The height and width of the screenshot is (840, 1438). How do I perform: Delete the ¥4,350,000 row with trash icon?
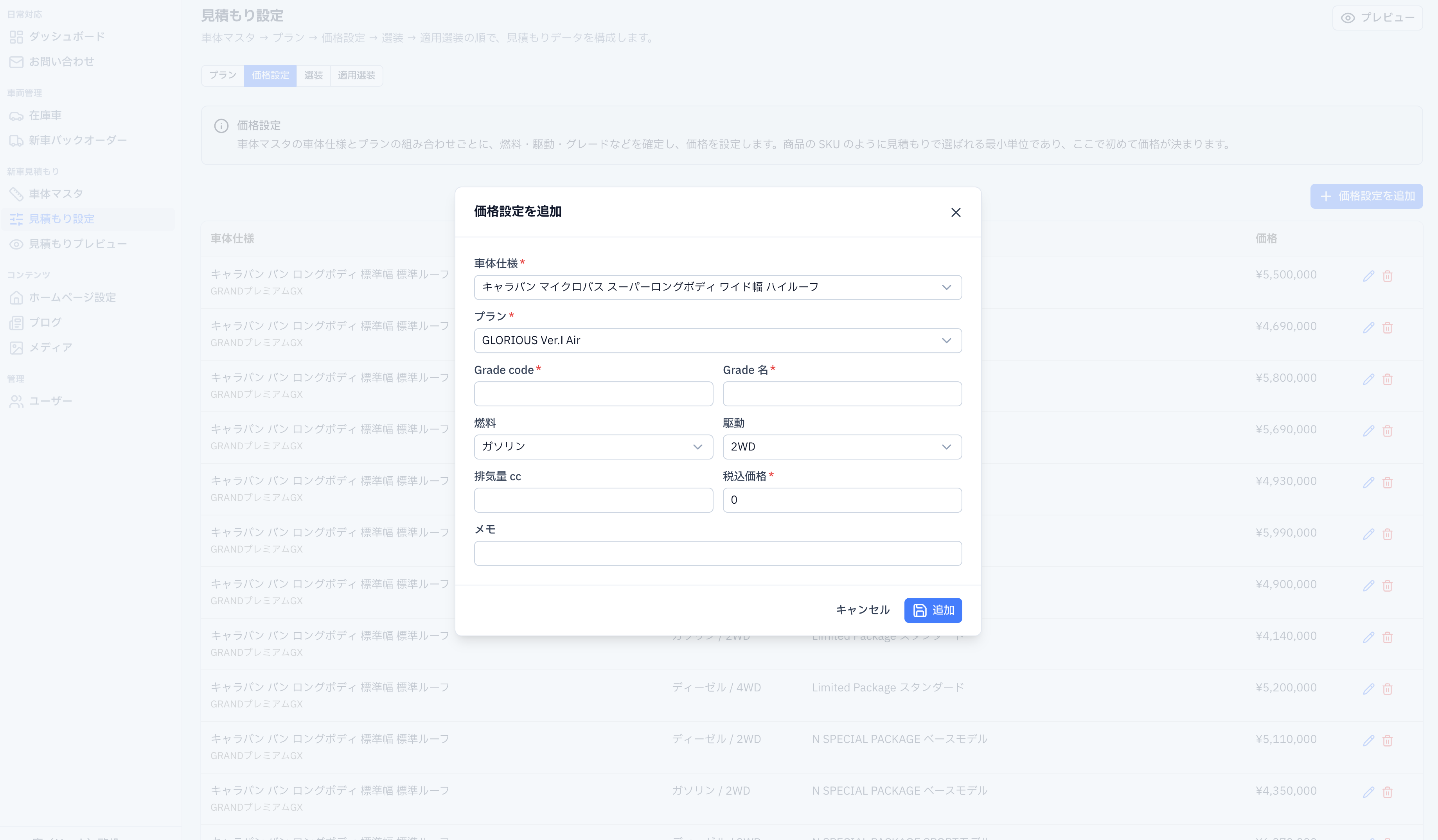(x=1387, y=792)
